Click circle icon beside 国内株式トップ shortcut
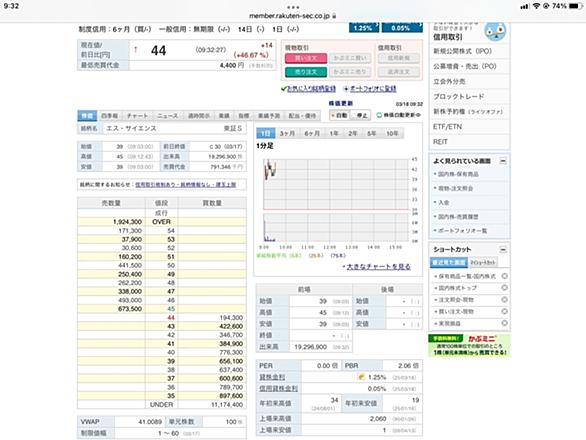Image resolution: width=586 pixels, height=440 pixels. 504,288
